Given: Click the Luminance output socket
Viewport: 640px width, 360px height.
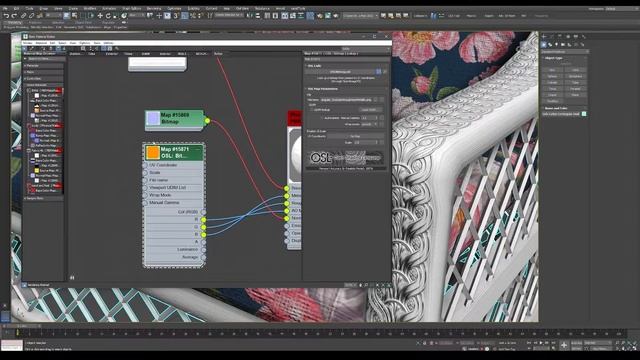Looking at the screenshot, I should pos(203,249).
